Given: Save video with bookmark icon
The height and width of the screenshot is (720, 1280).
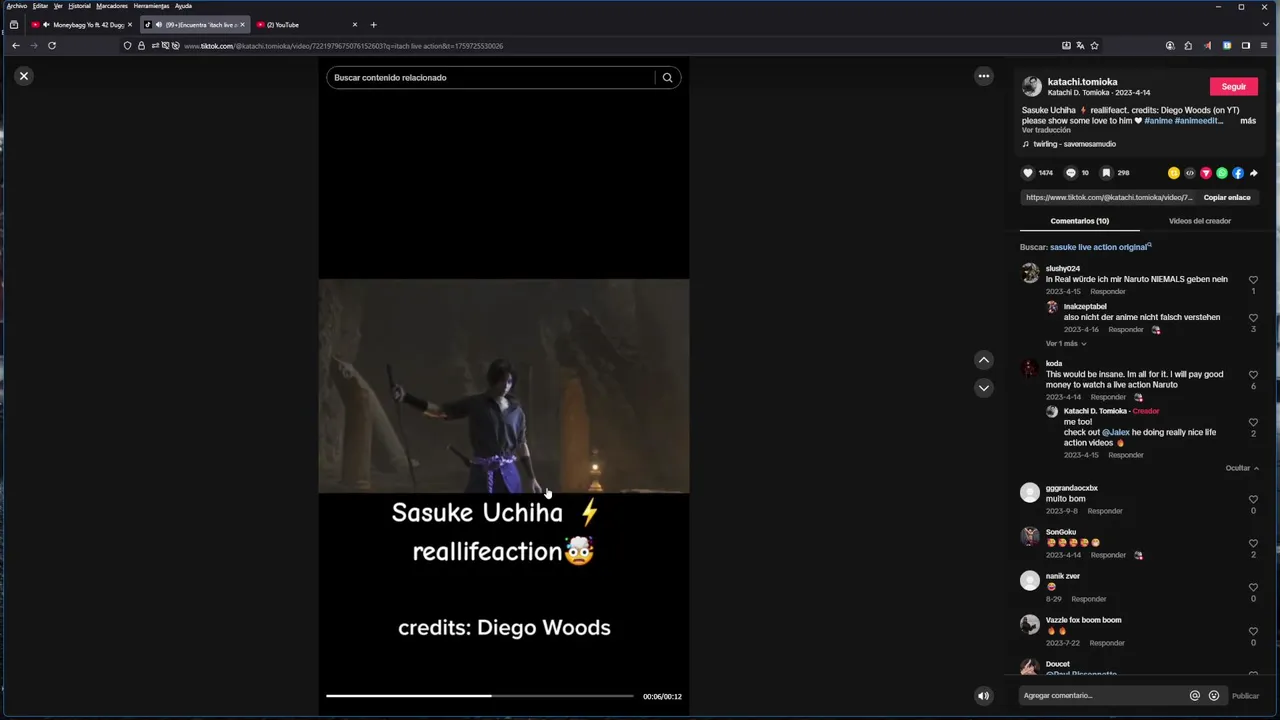Looking at the screenshot, I should tap(1107, 173).
